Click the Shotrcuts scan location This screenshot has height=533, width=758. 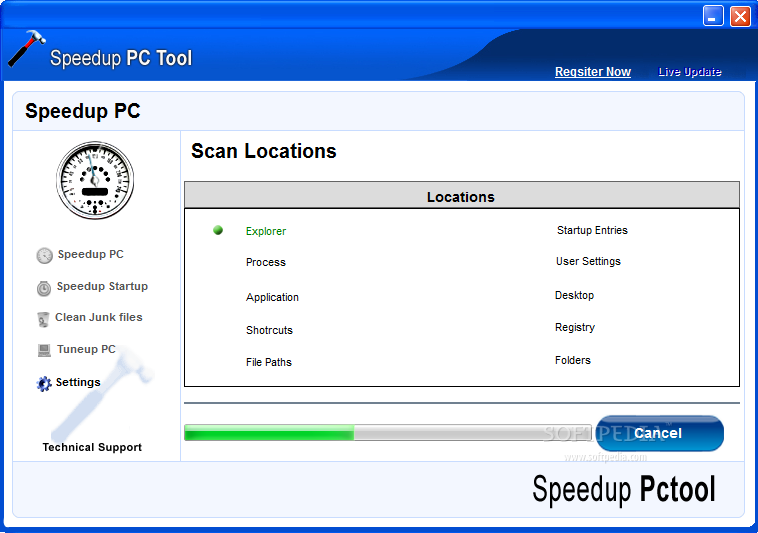point(269,330)
